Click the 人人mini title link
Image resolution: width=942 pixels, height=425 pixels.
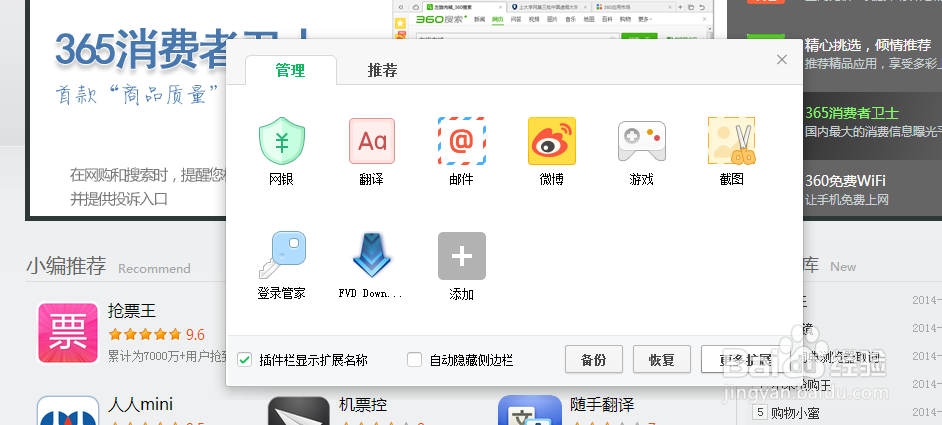pos(140,403)
